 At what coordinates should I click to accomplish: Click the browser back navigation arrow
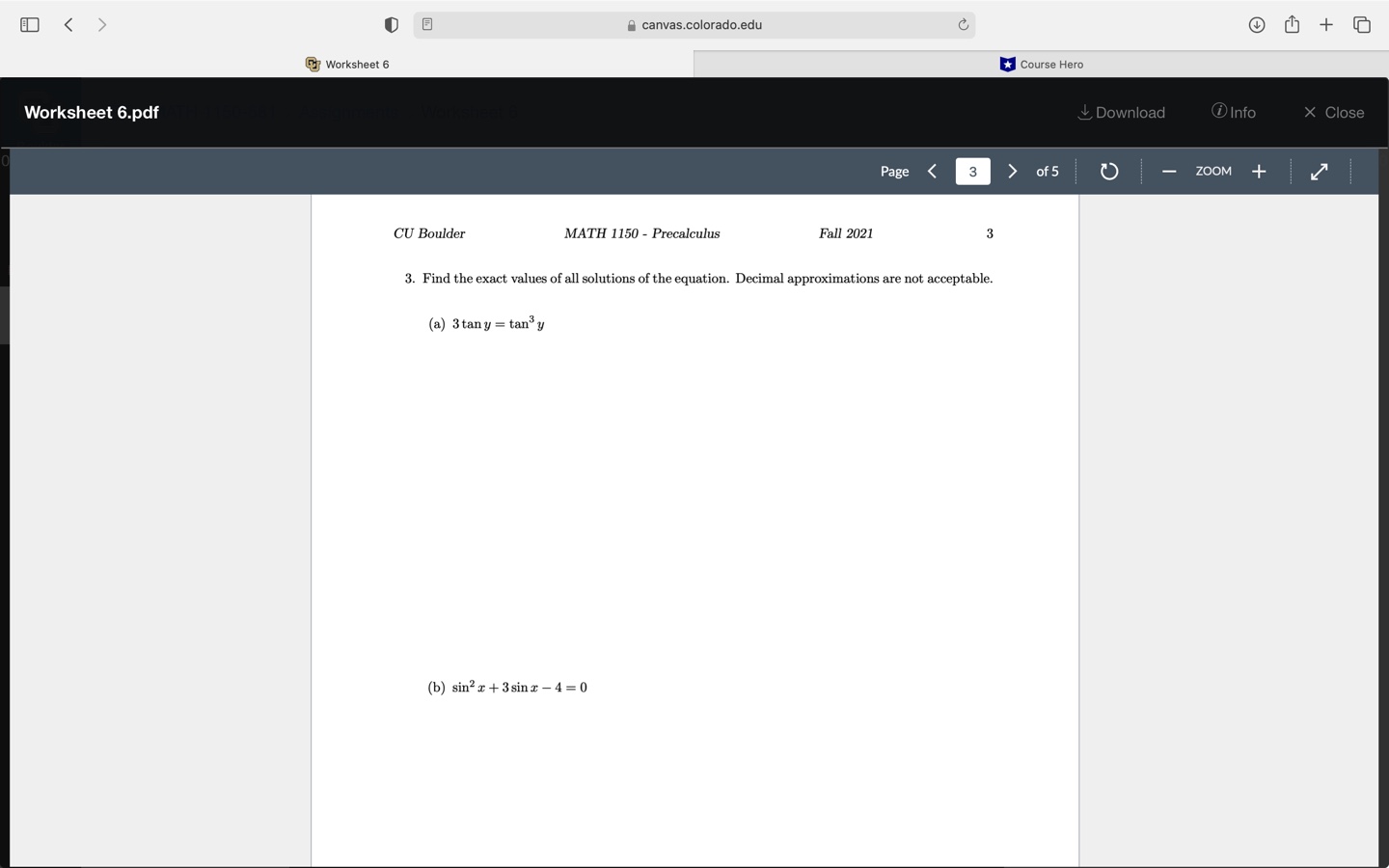(x=68, y=24)
